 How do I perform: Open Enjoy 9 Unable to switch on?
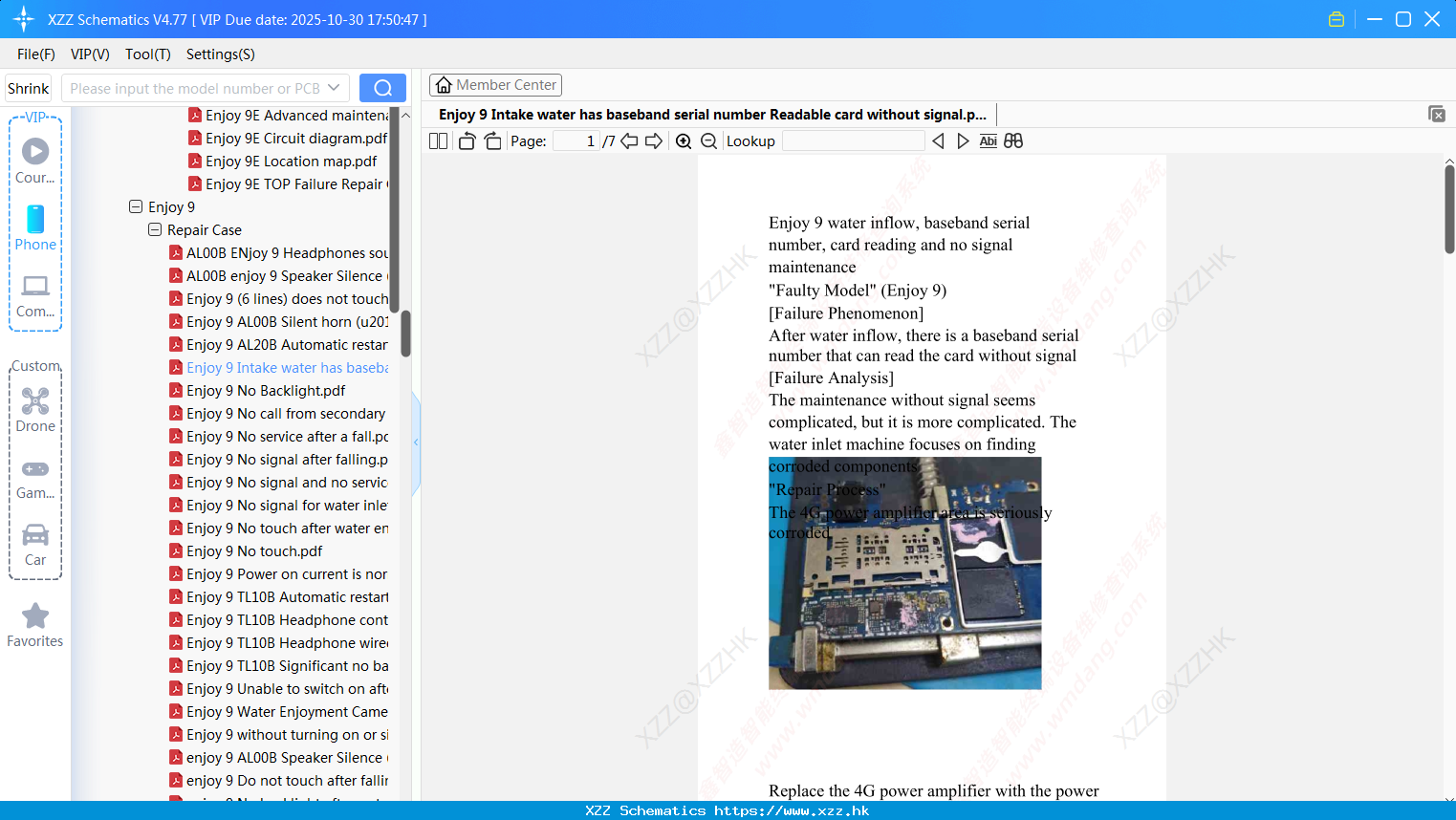tap(278, 688)
